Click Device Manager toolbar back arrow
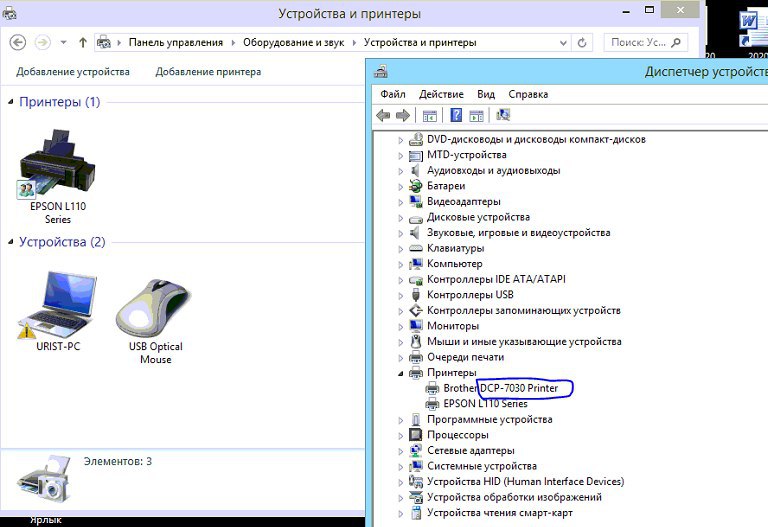Screen dimensions: 768x527 (x=383, y=116)
